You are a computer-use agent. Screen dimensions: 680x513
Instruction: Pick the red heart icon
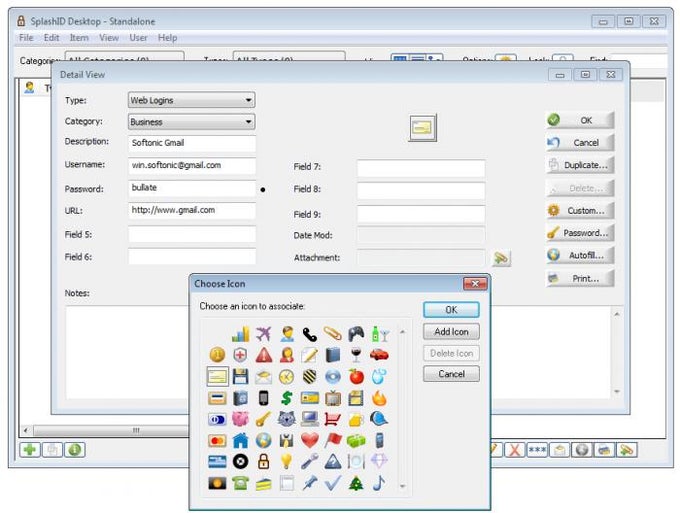tap(310, 441)
